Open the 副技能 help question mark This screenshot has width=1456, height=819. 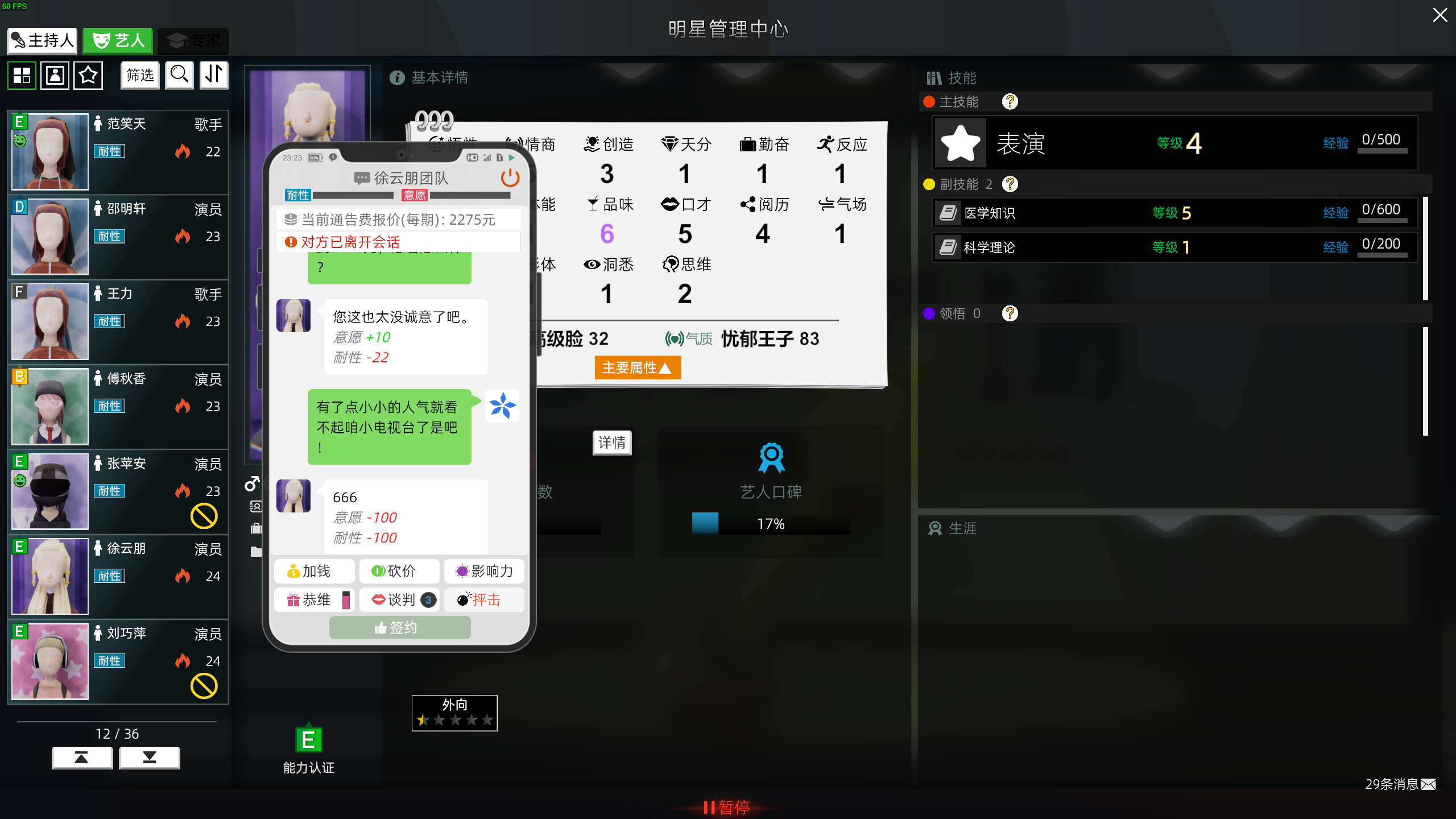[1010, 184]
